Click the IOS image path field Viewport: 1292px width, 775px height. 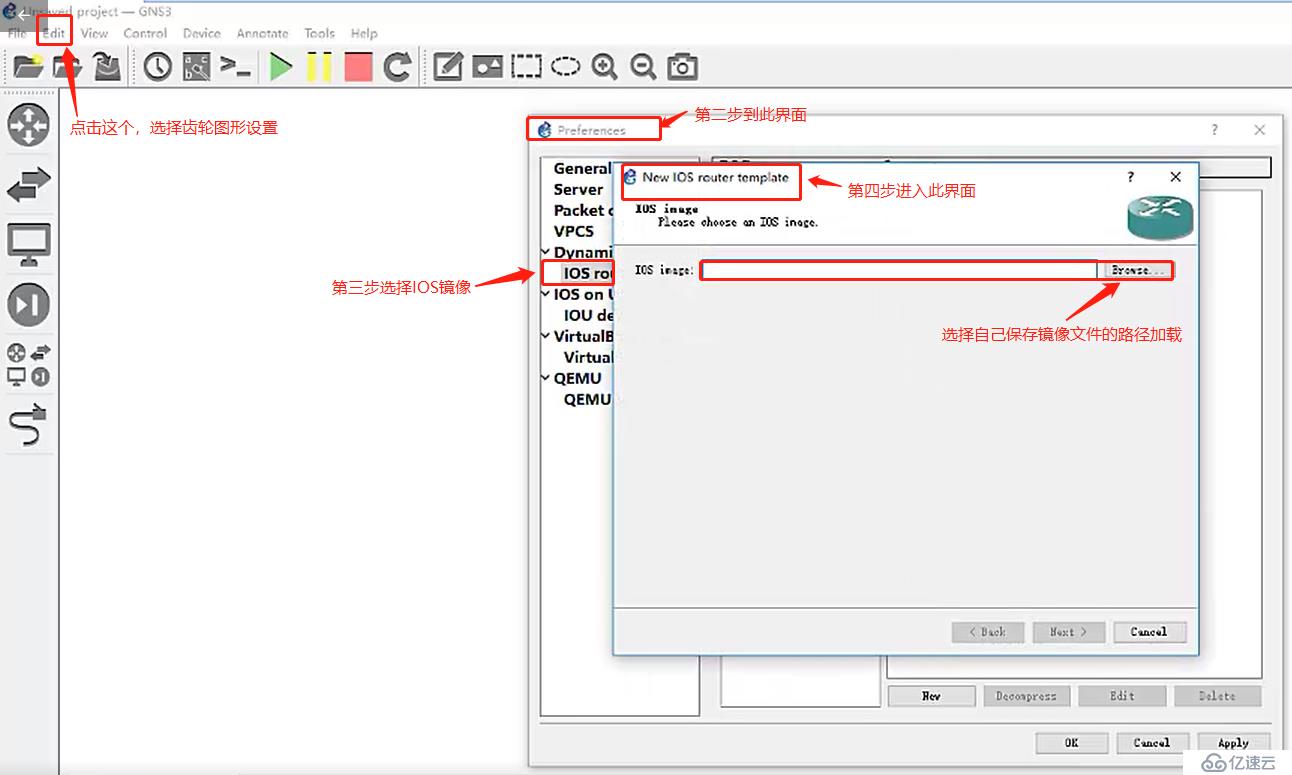point(899,270)
